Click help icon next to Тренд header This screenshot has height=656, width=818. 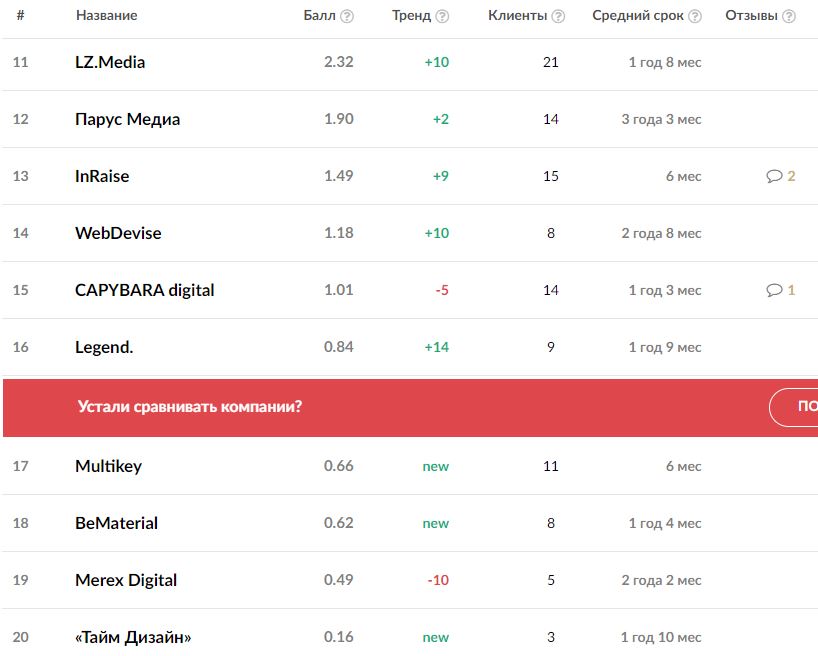pyautogui.click(x=442, y=16)
